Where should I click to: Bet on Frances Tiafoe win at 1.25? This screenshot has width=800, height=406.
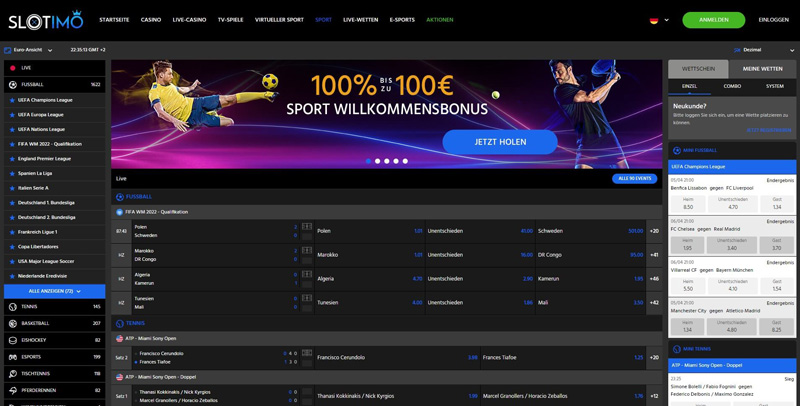(563, 358)
